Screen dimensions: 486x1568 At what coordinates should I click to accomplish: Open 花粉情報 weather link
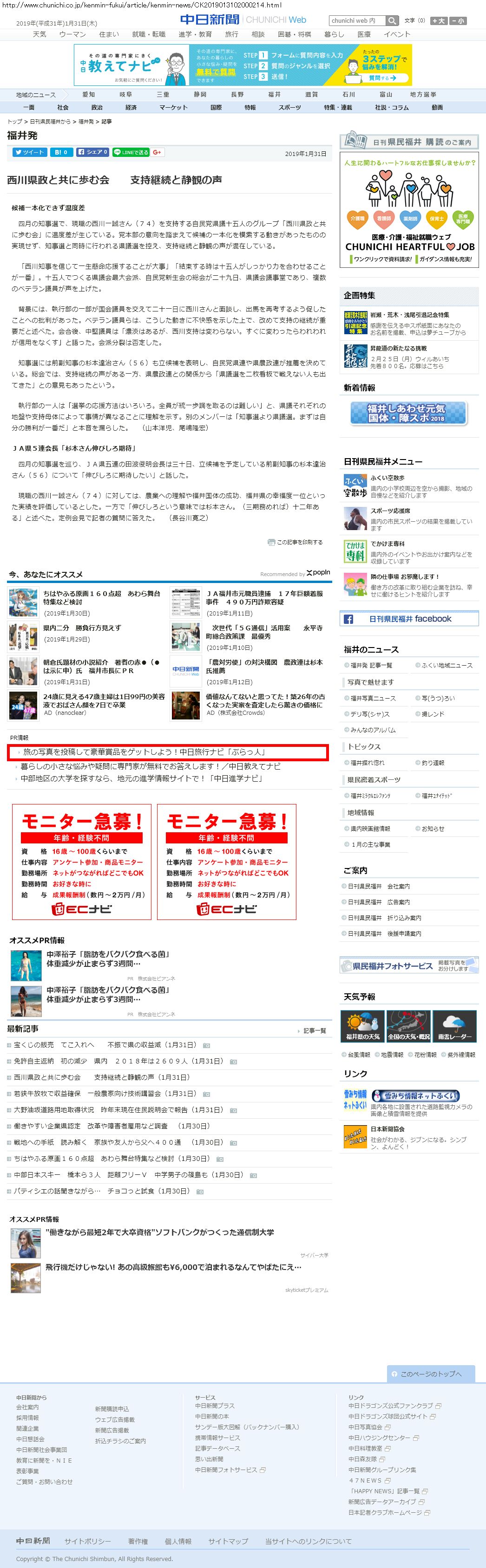pyautogui.click(x=425, y=1054)
